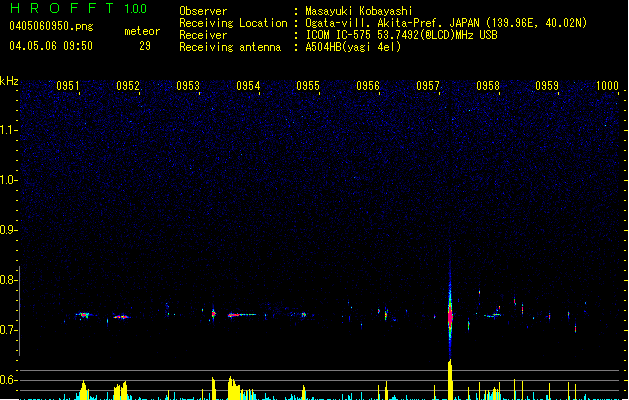The image size is (629, 400).
Task: Click the HROFFT 1.00 title text
Action: coord(79,8)
